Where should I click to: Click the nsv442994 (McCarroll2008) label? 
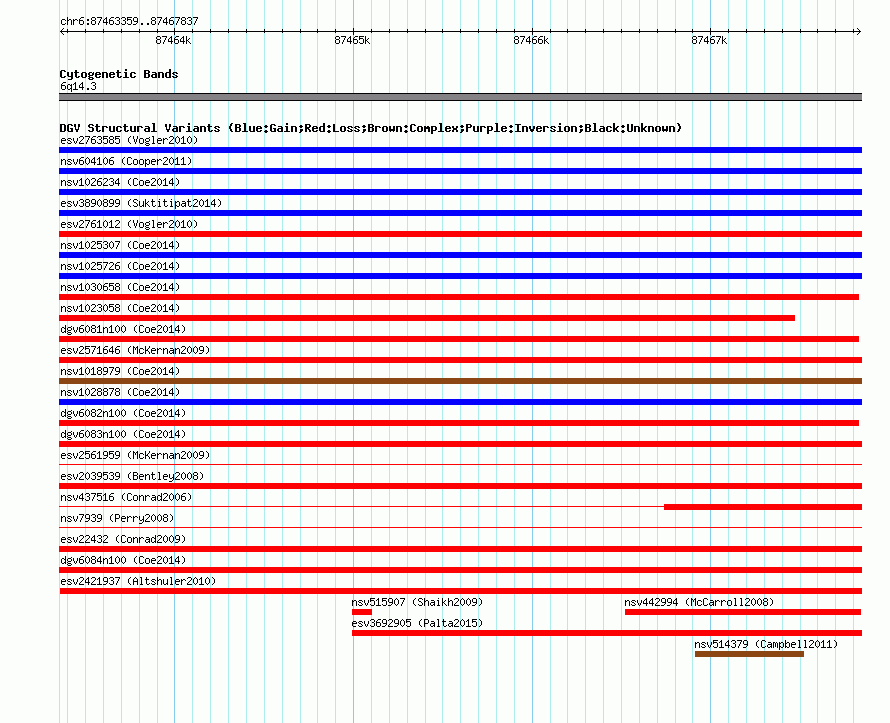pyautogui.click(x=699, y=602)
